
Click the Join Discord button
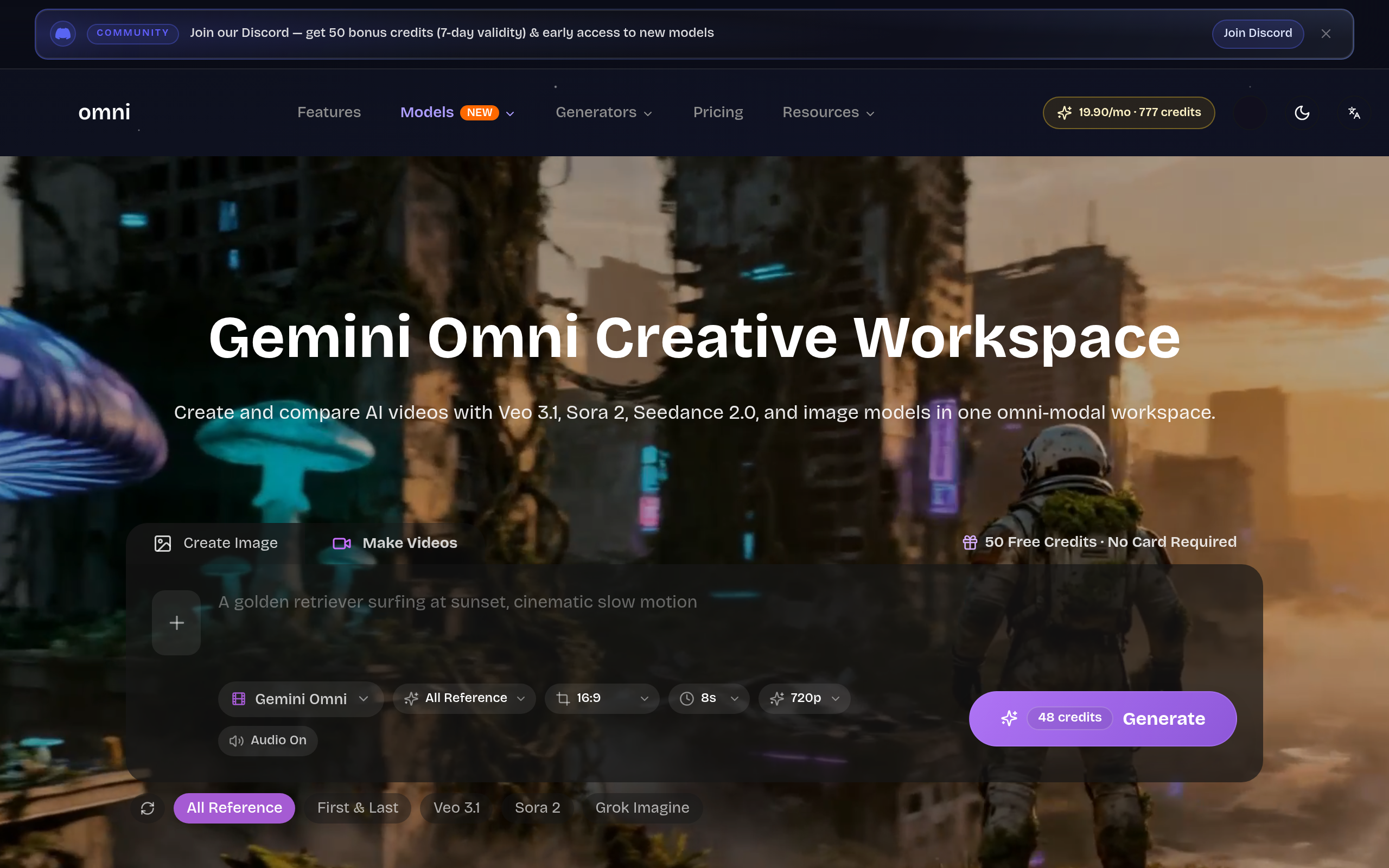click(1257, 33)
